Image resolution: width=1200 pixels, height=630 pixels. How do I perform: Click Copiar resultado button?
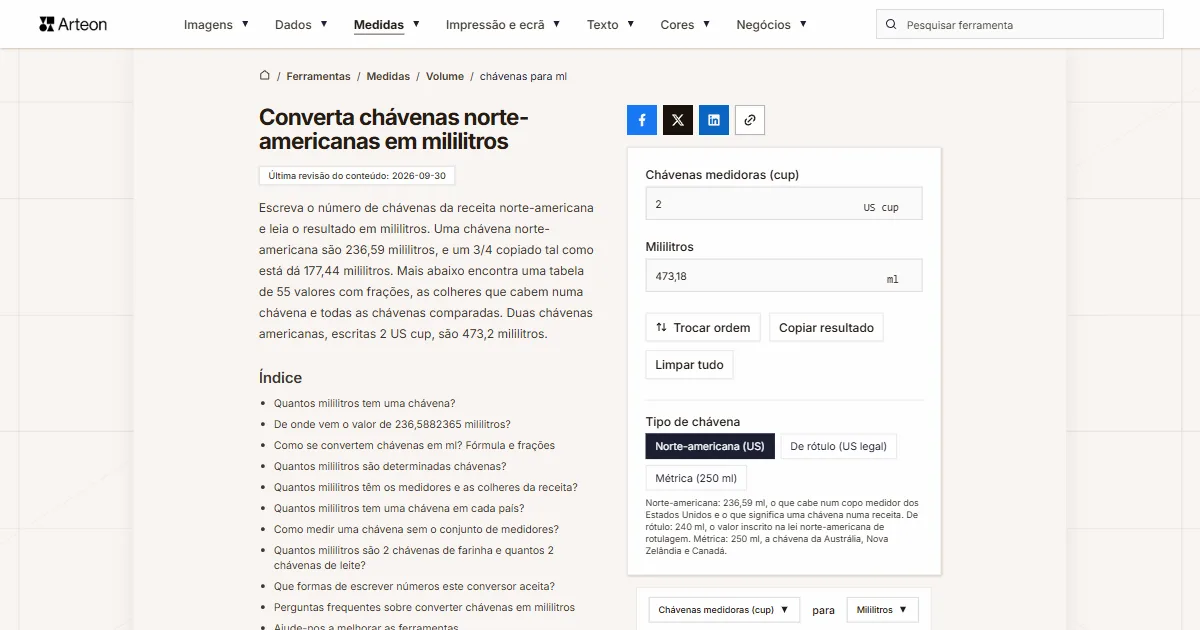(826, 328)
